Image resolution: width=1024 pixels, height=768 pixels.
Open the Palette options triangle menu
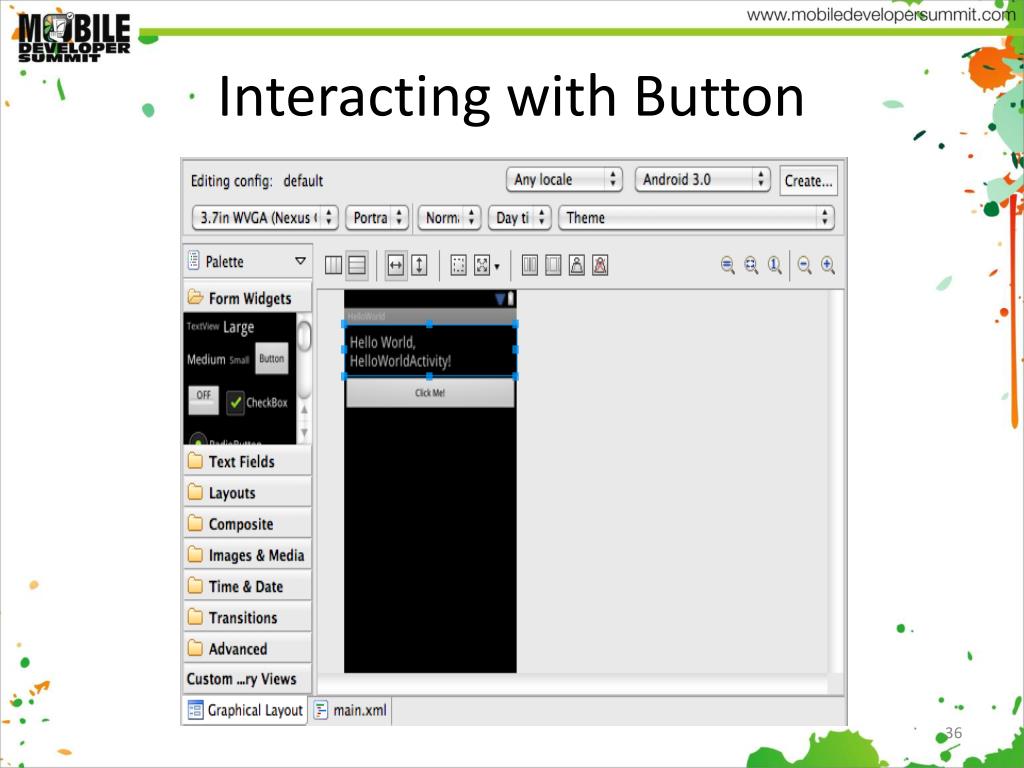point(300,261)
